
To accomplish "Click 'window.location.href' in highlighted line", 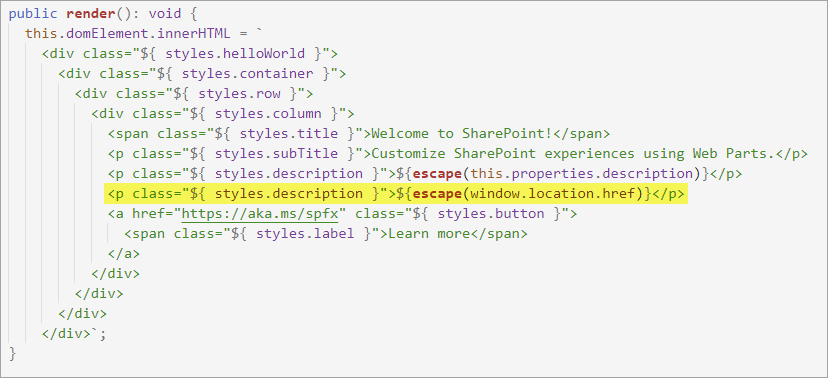I will tap(552, 194).
